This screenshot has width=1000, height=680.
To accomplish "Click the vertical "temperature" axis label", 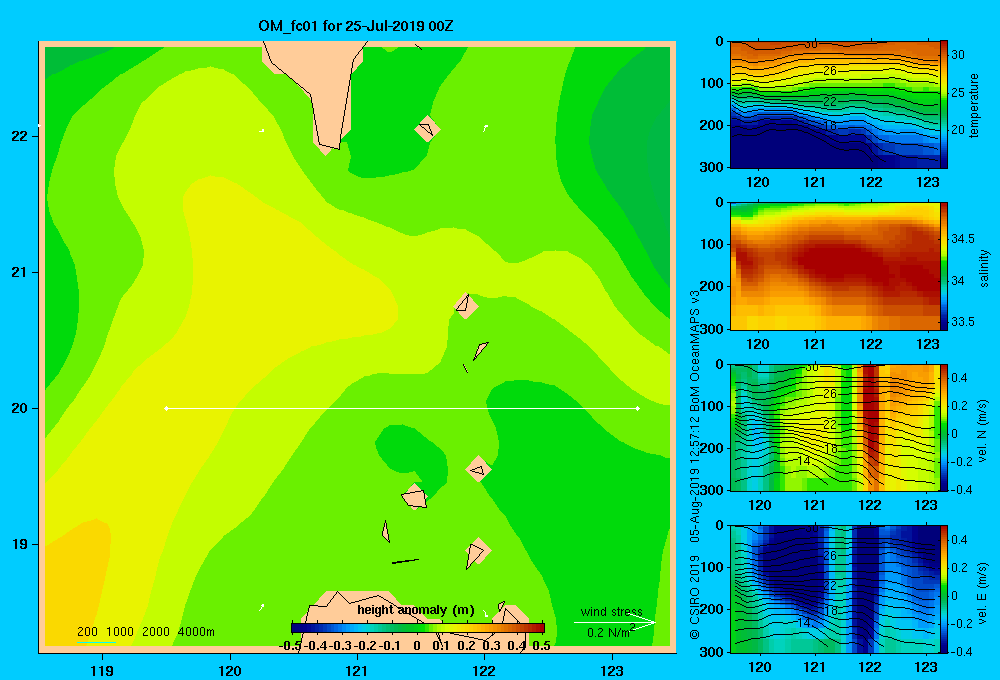I will (974, 105).
